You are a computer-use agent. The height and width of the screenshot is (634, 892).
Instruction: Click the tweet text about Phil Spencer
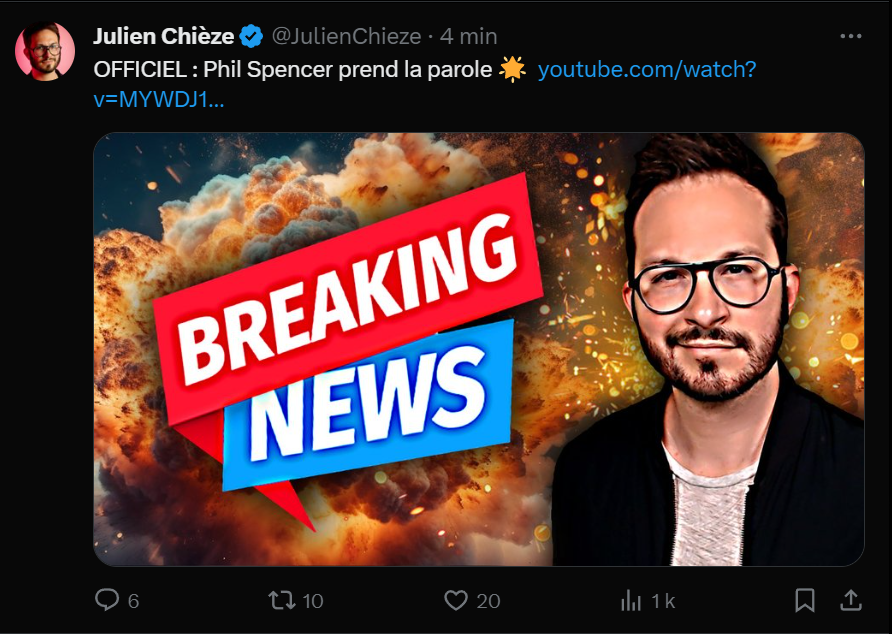coord(292,69)
